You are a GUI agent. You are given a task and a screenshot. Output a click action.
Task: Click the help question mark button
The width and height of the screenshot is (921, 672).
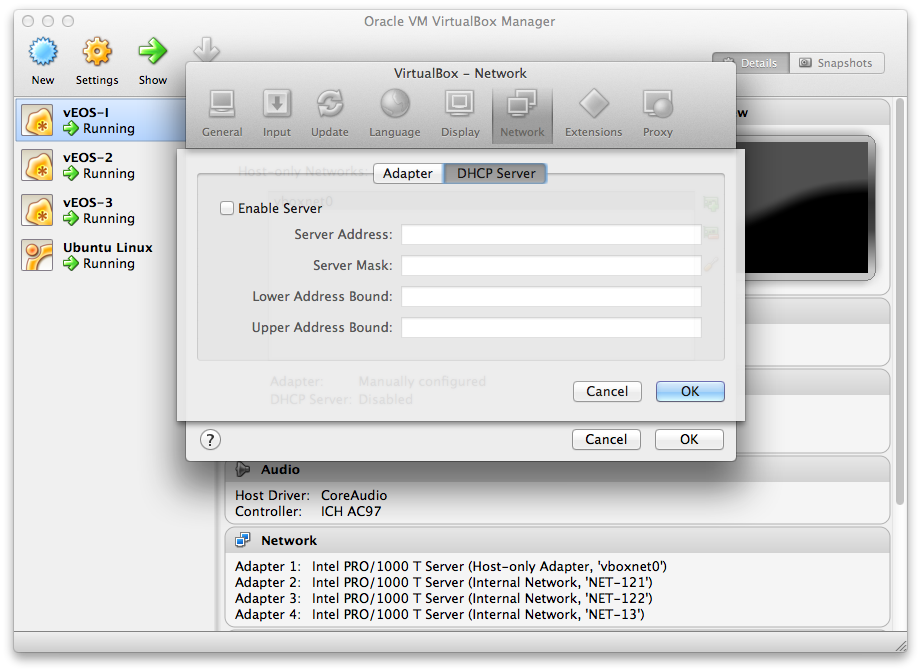[x=210, y=439]
